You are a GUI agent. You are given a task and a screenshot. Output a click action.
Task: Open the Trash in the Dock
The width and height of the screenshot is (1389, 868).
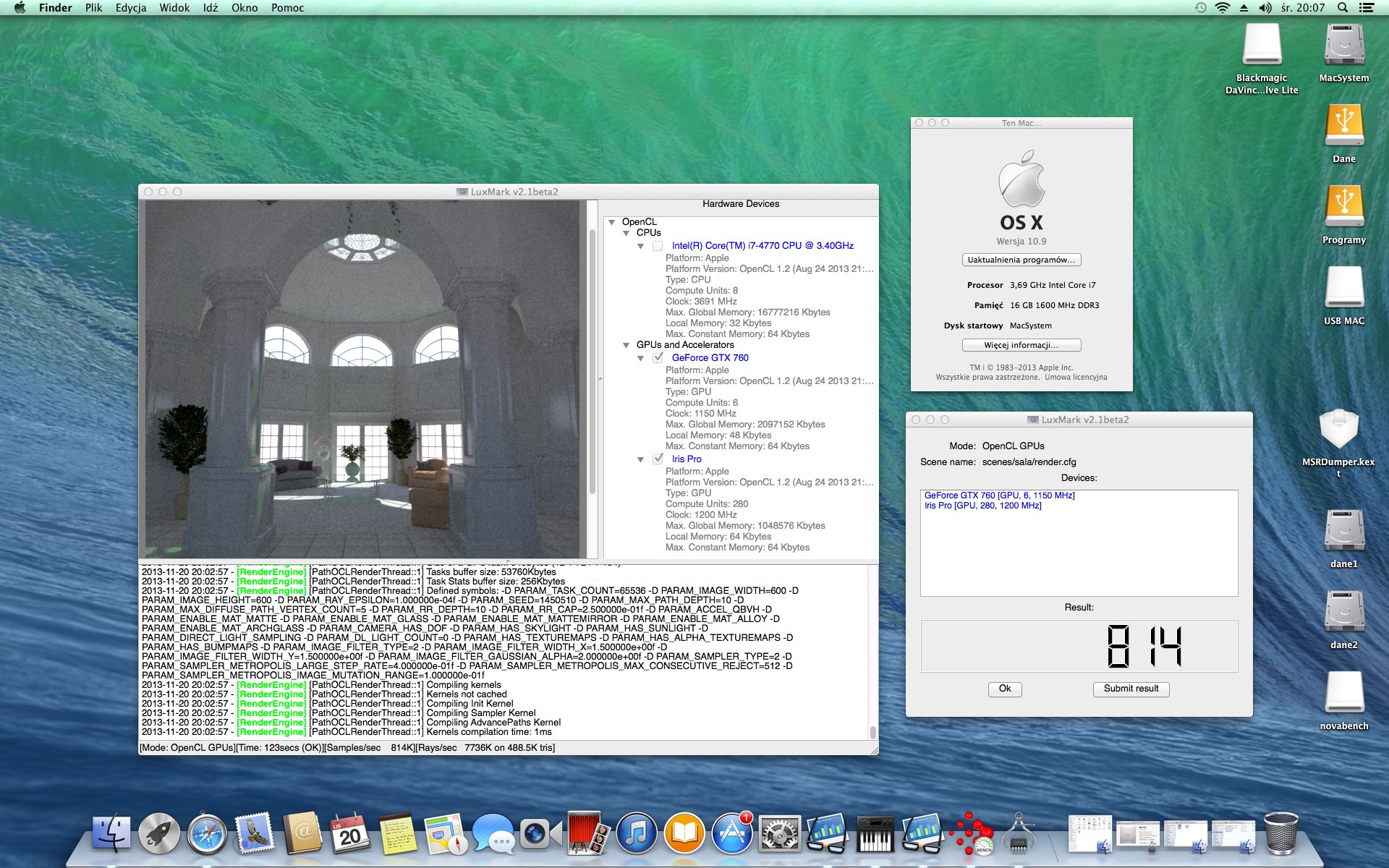[x=1281, y=833]
